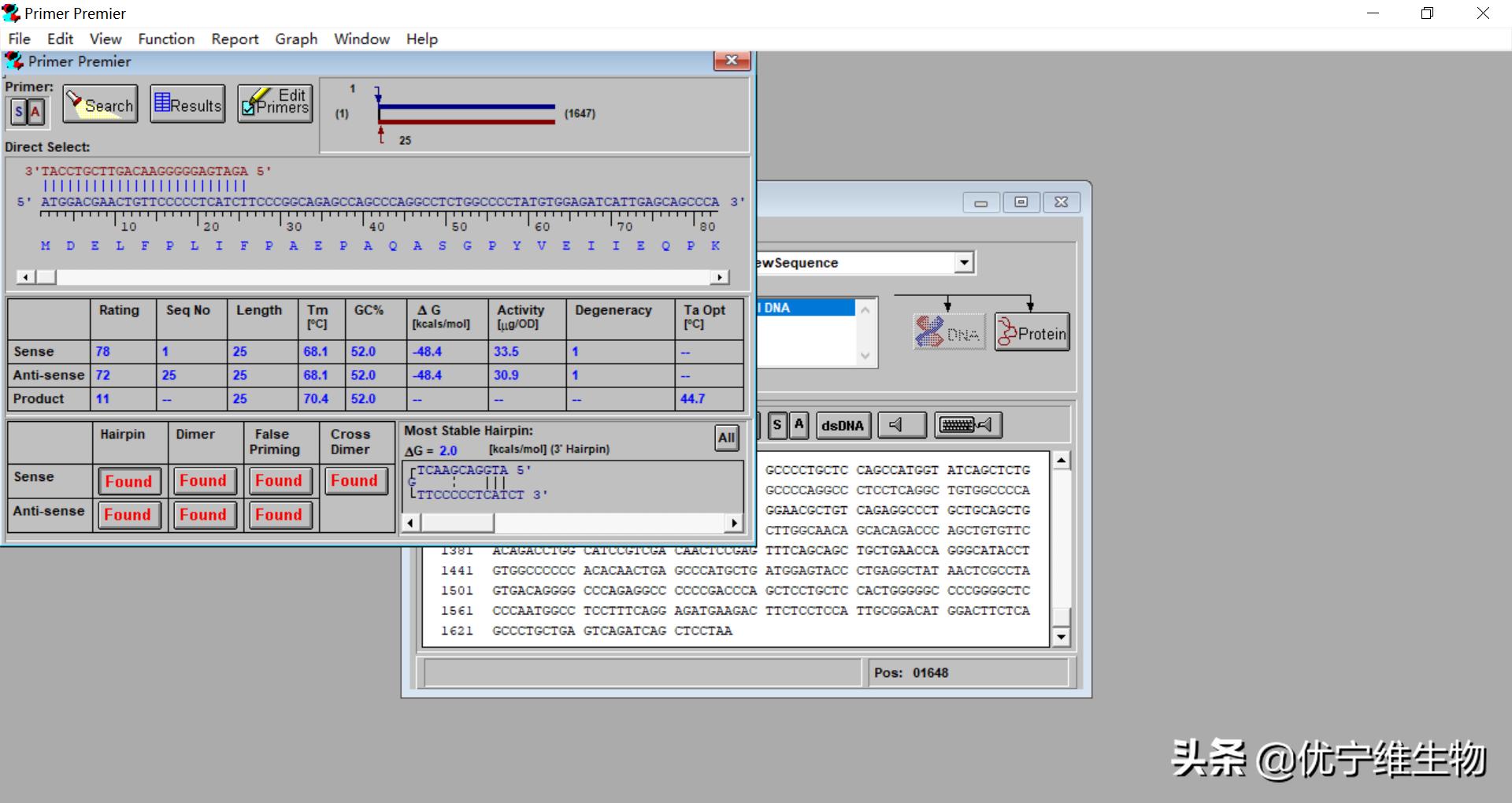
Task: Expand the sequence name dropdown
Action: coord(964,262)
